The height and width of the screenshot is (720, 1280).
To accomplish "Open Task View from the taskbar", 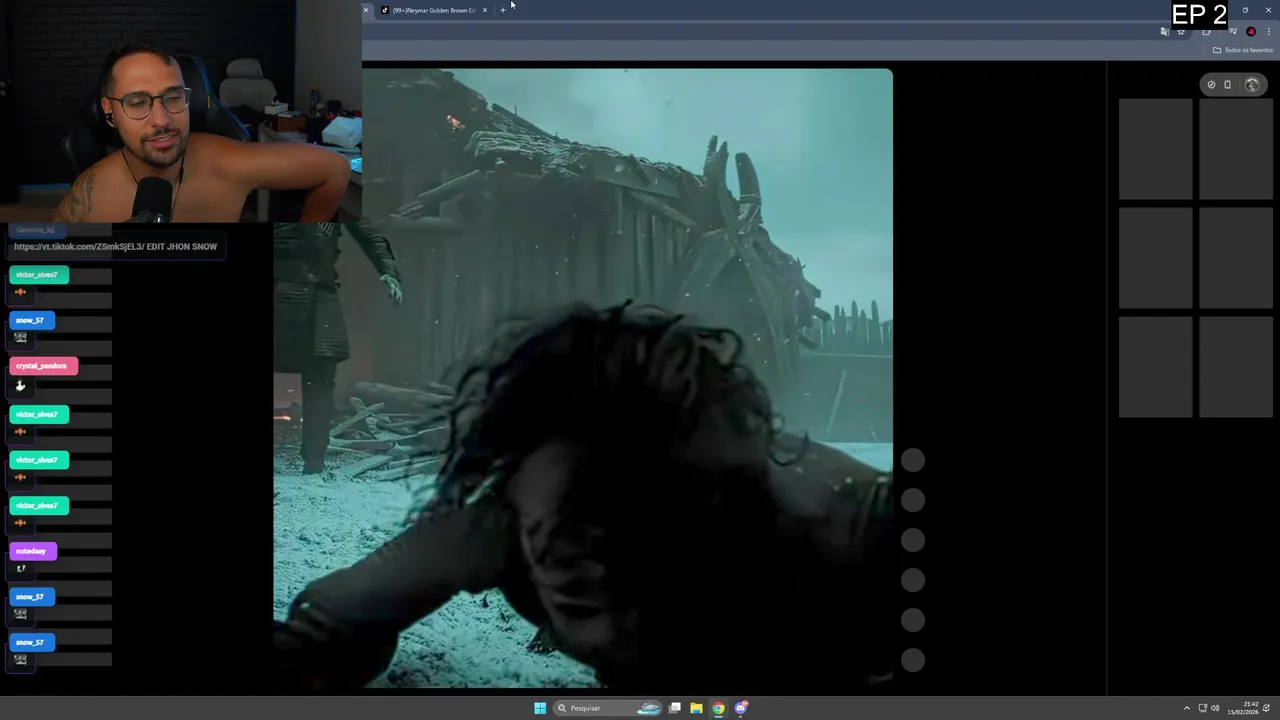I will click(x=675, y=708).
